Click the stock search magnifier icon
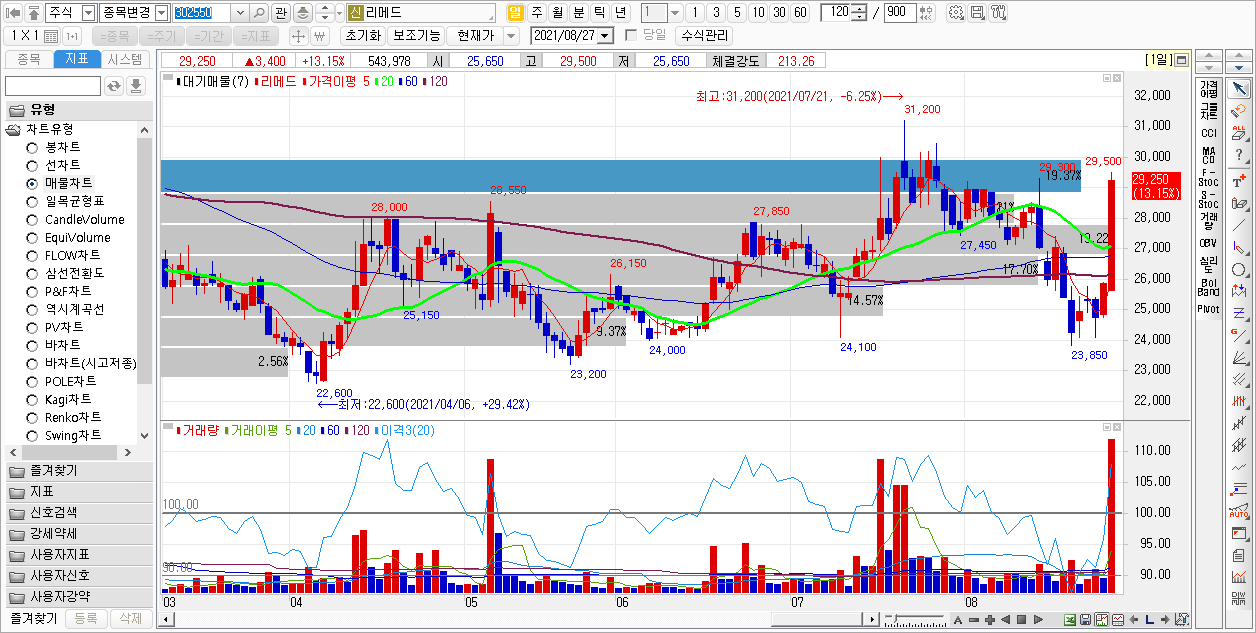The height and width of the screenshot is (633, 1256). click(259, 13)
